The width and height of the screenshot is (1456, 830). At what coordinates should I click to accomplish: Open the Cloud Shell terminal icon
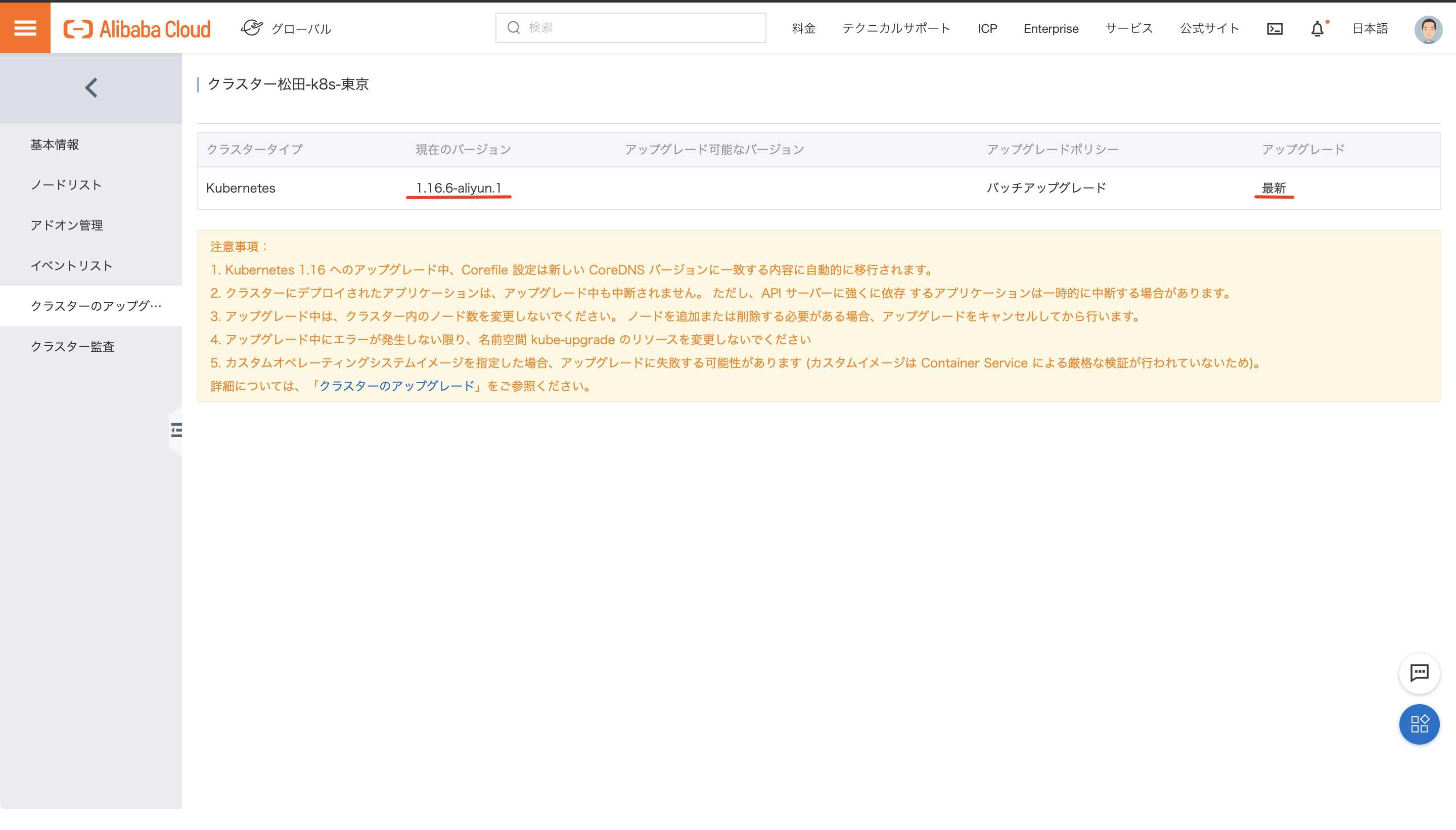(x=1275, y=28)
